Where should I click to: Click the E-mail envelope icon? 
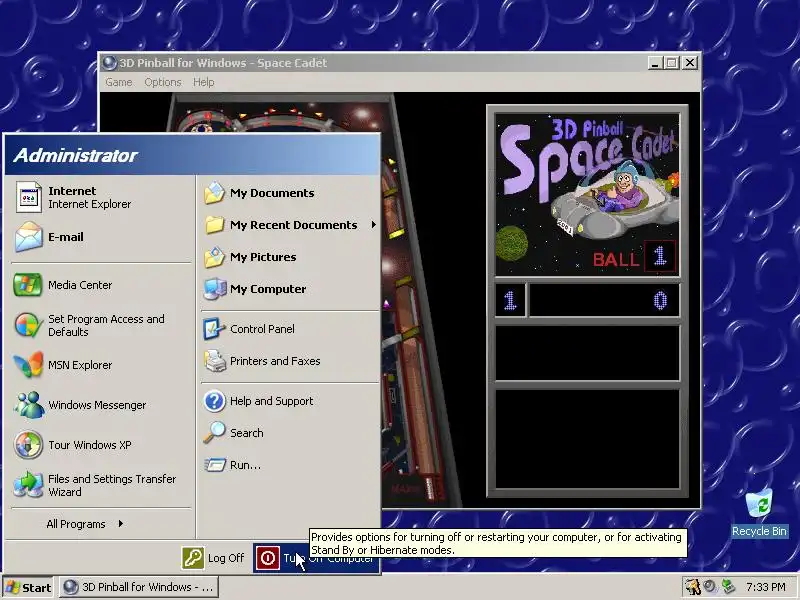(28, 237)
